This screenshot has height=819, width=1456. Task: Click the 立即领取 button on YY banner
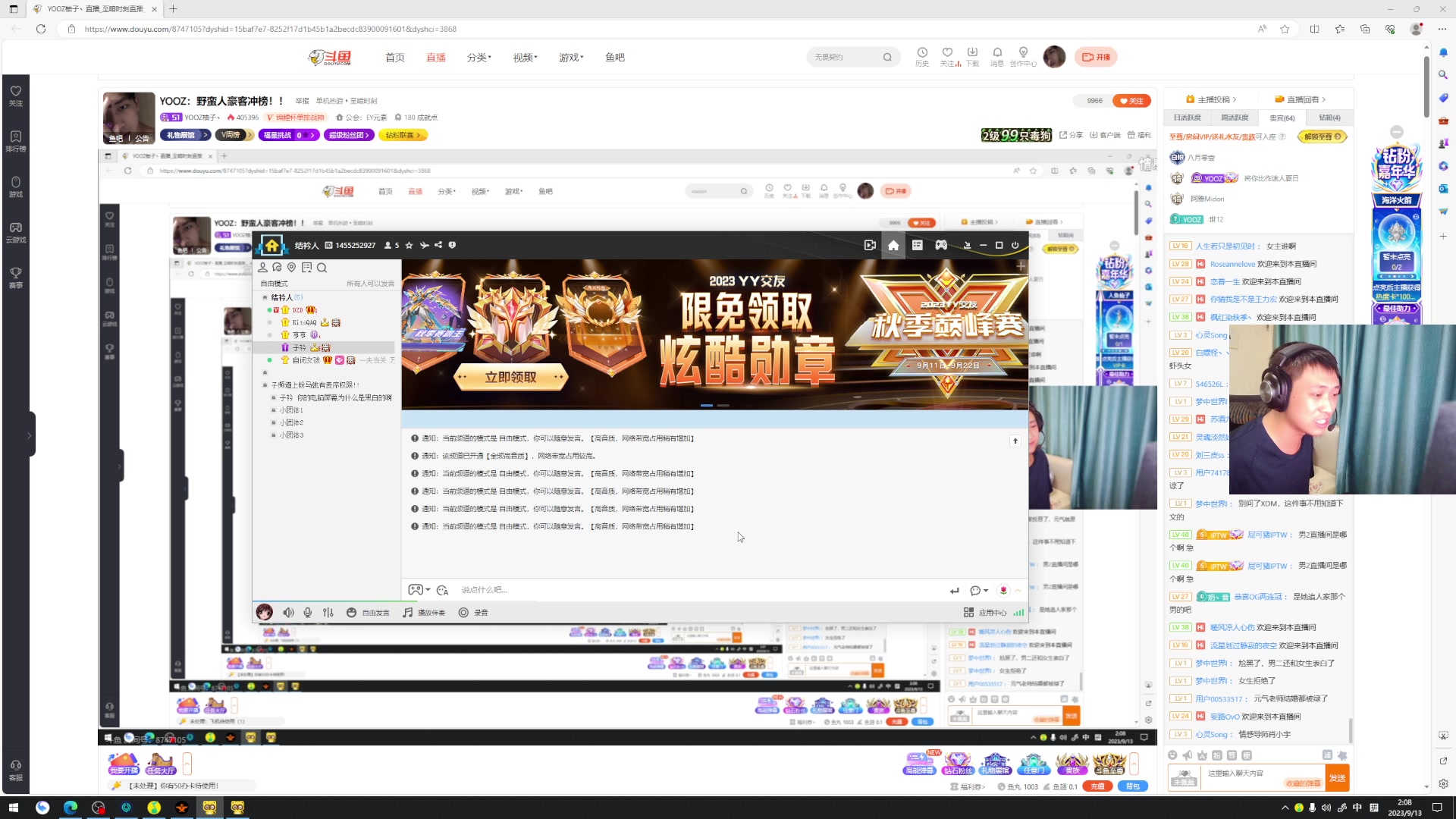510,377
